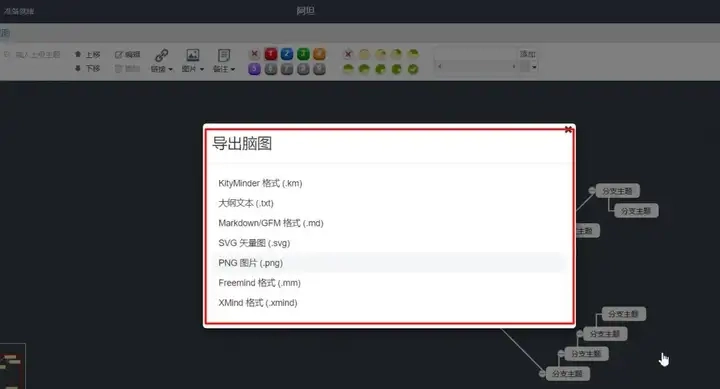Clear priority with the first X icon

click(x=254, y=54)
